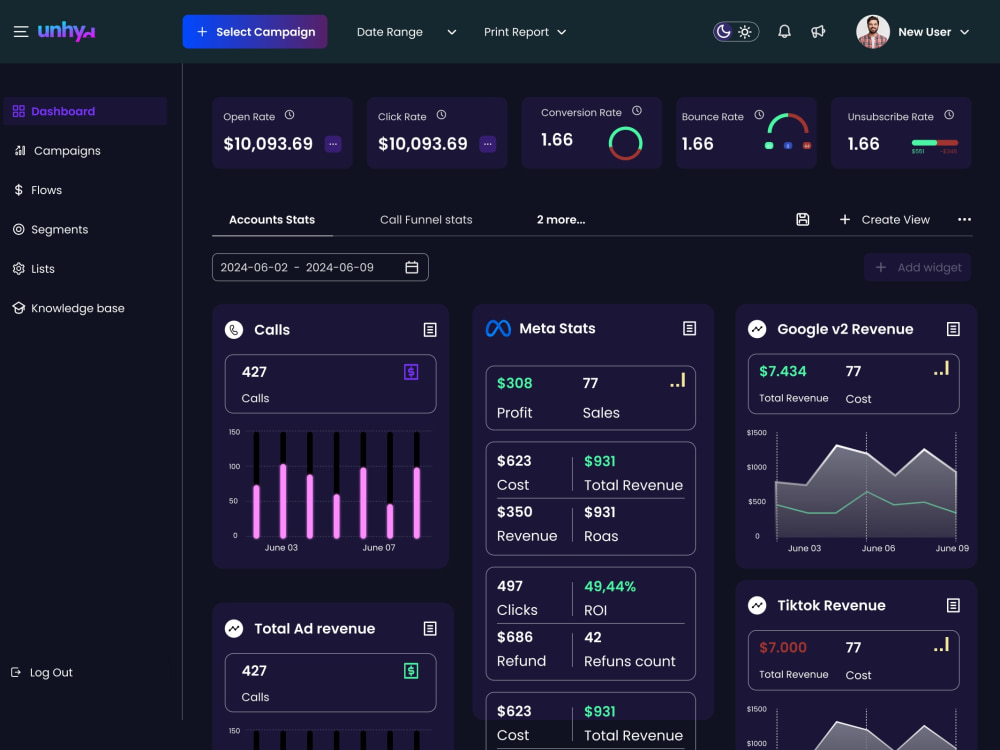Click the $308 Profit value
The image size is (1000, 750).
(515, 383)
